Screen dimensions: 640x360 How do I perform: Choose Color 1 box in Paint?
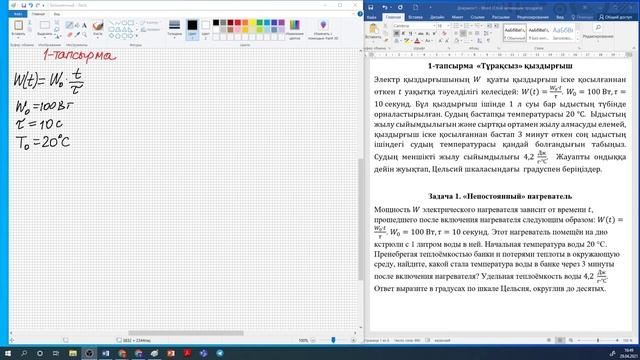(x=192, y=29)
